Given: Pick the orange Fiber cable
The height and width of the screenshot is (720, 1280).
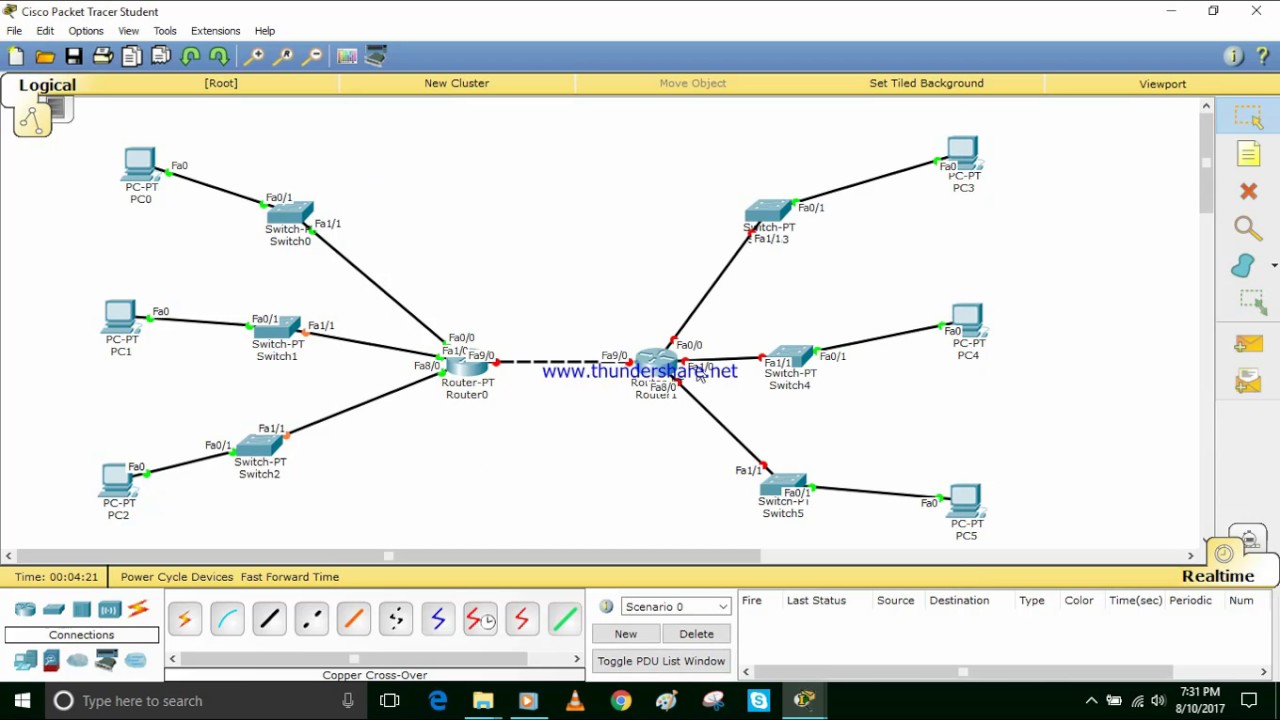Looking at the screenshot, I should pyautogui.click(x=353, y=620).
